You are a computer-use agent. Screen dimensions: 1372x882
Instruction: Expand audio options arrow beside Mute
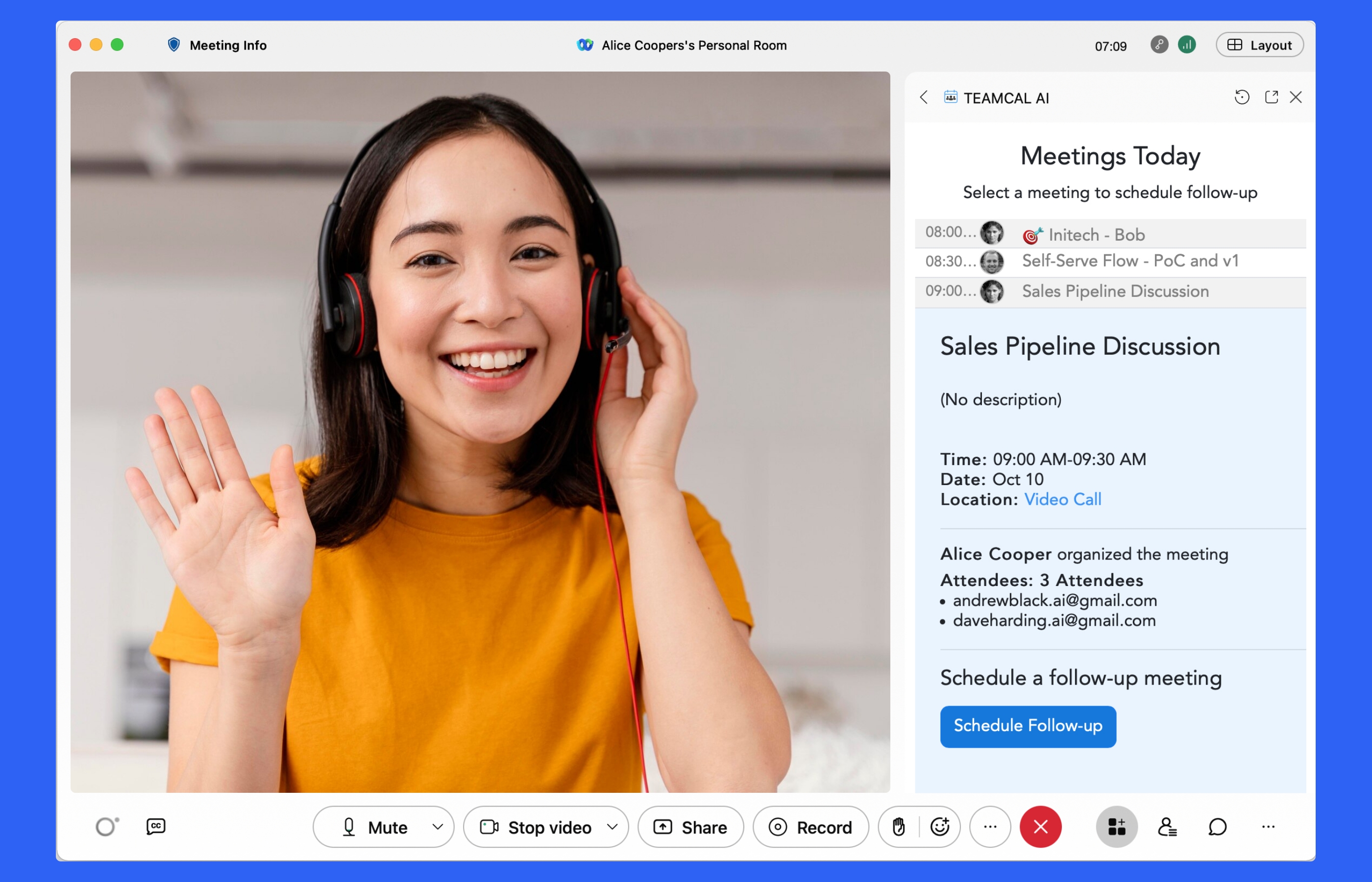pyautogui.click(x=438, y=827)
